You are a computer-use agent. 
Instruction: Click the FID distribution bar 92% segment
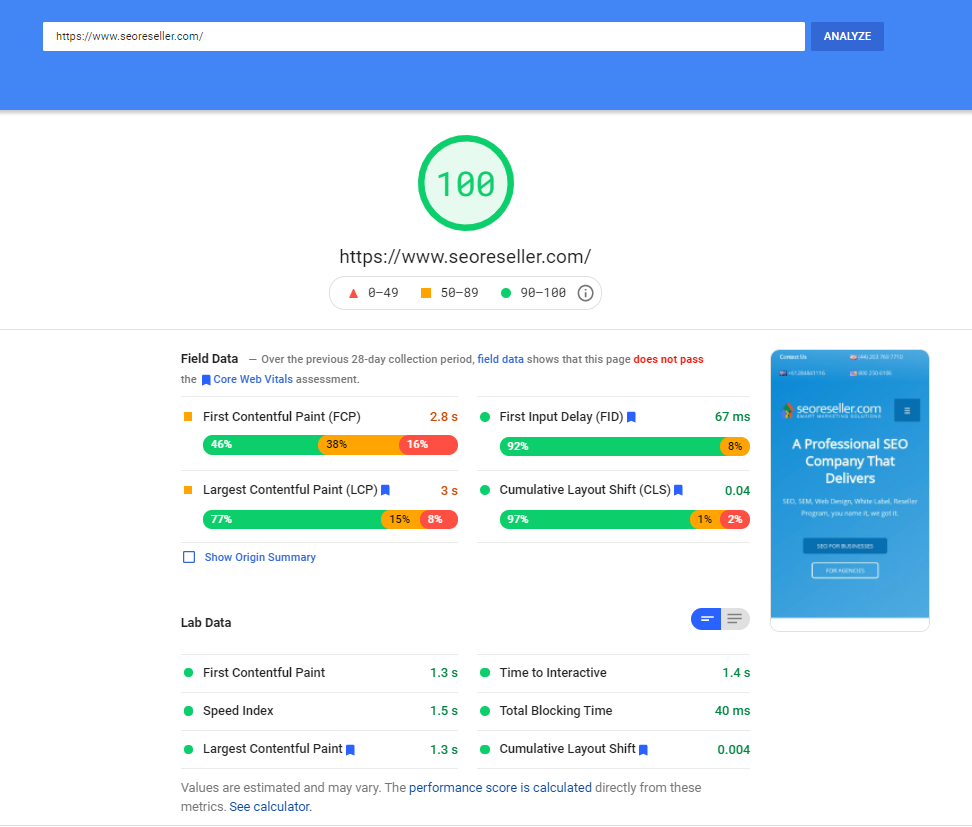(610, 446)
